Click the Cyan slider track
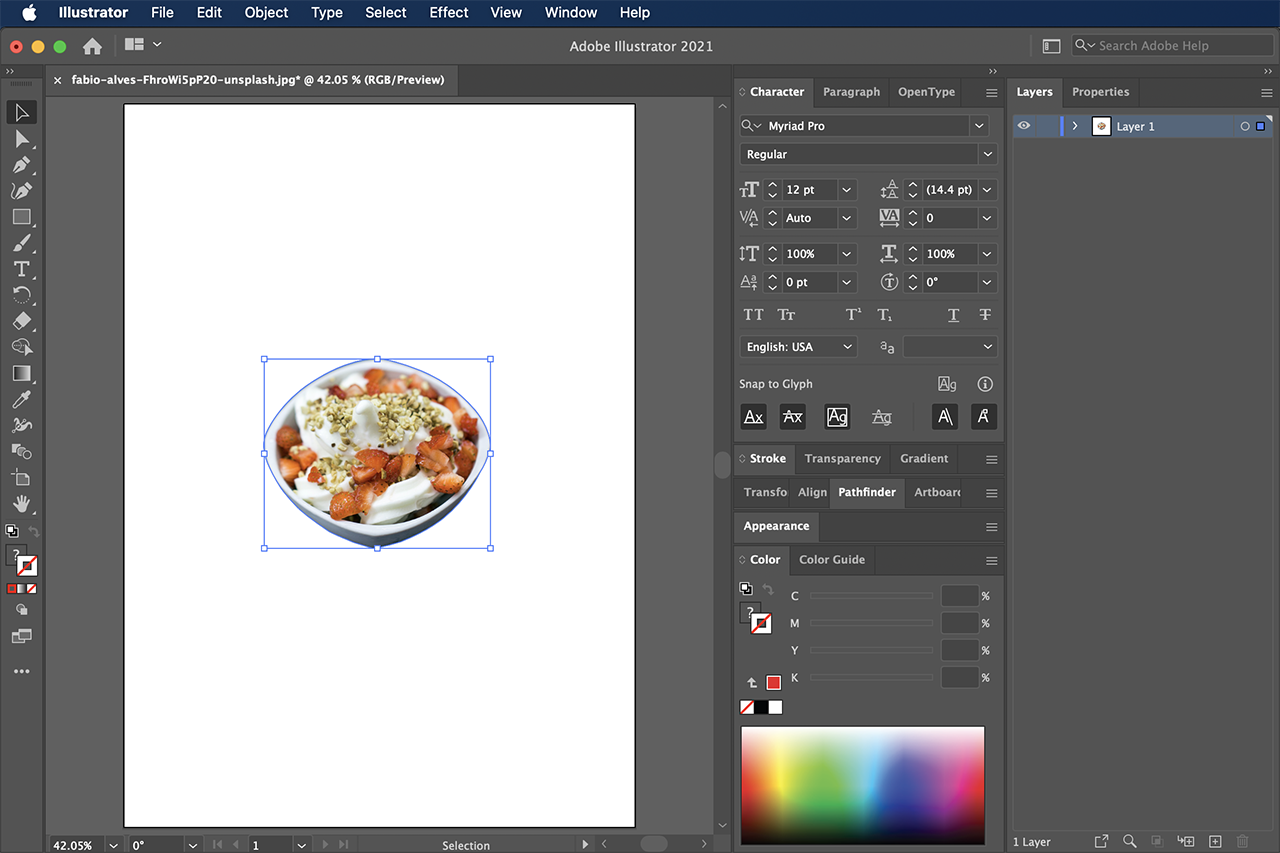 tap(871, 596)
